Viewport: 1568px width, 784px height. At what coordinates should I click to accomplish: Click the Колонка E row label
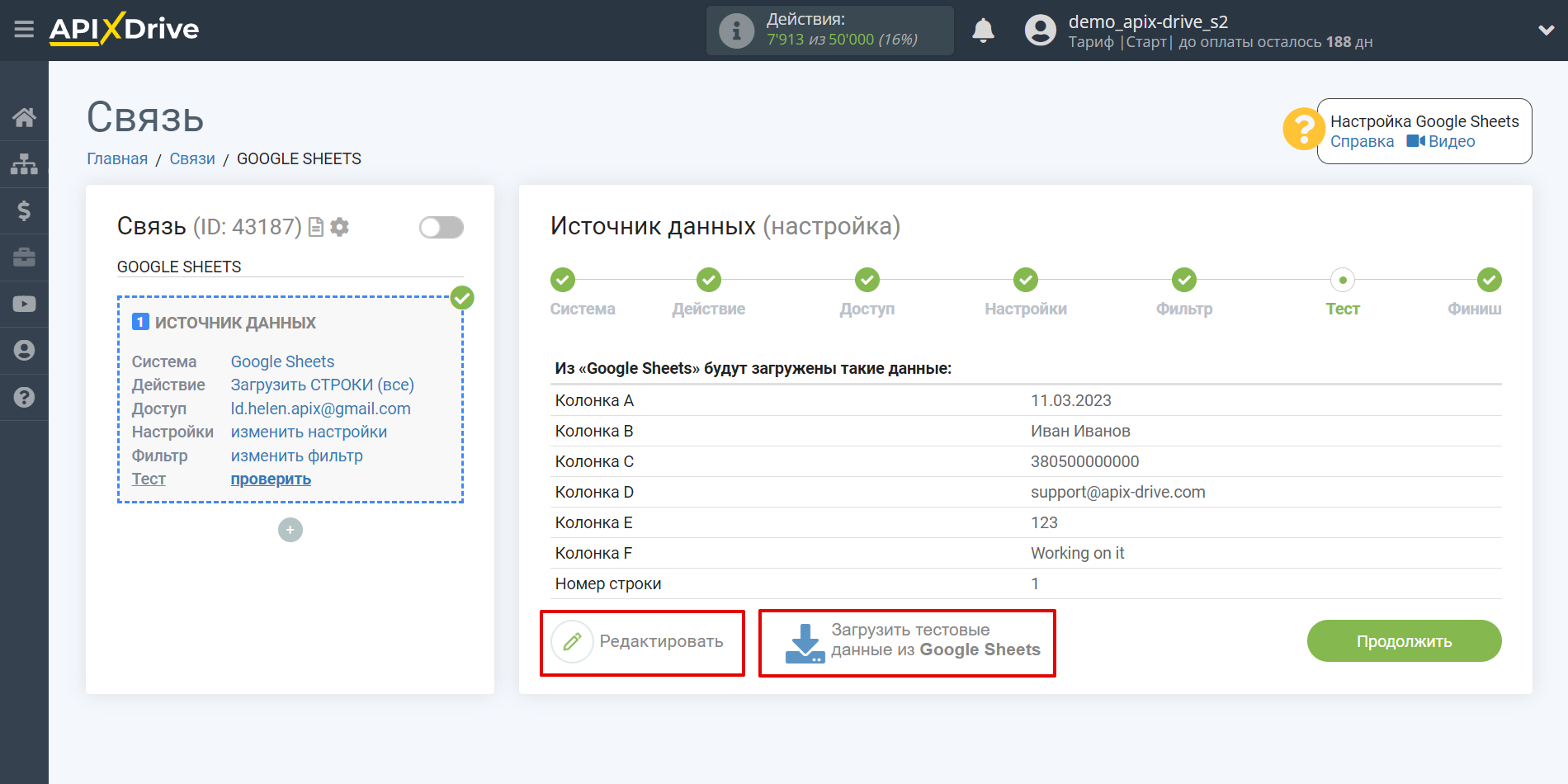(593, 522)
